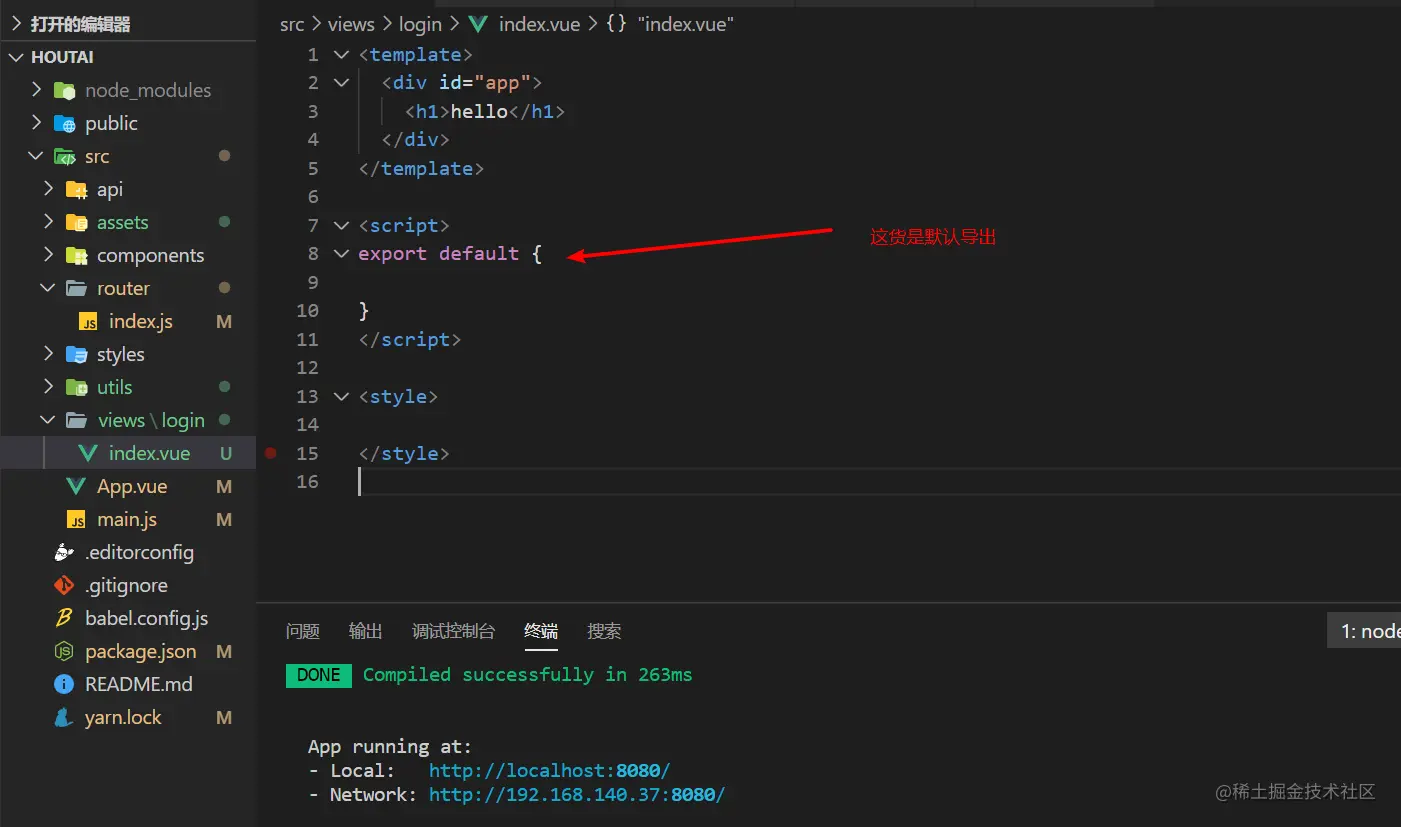
Task: Open the http://localhost:8080/ link in terminal
Action: pos(549,771)
